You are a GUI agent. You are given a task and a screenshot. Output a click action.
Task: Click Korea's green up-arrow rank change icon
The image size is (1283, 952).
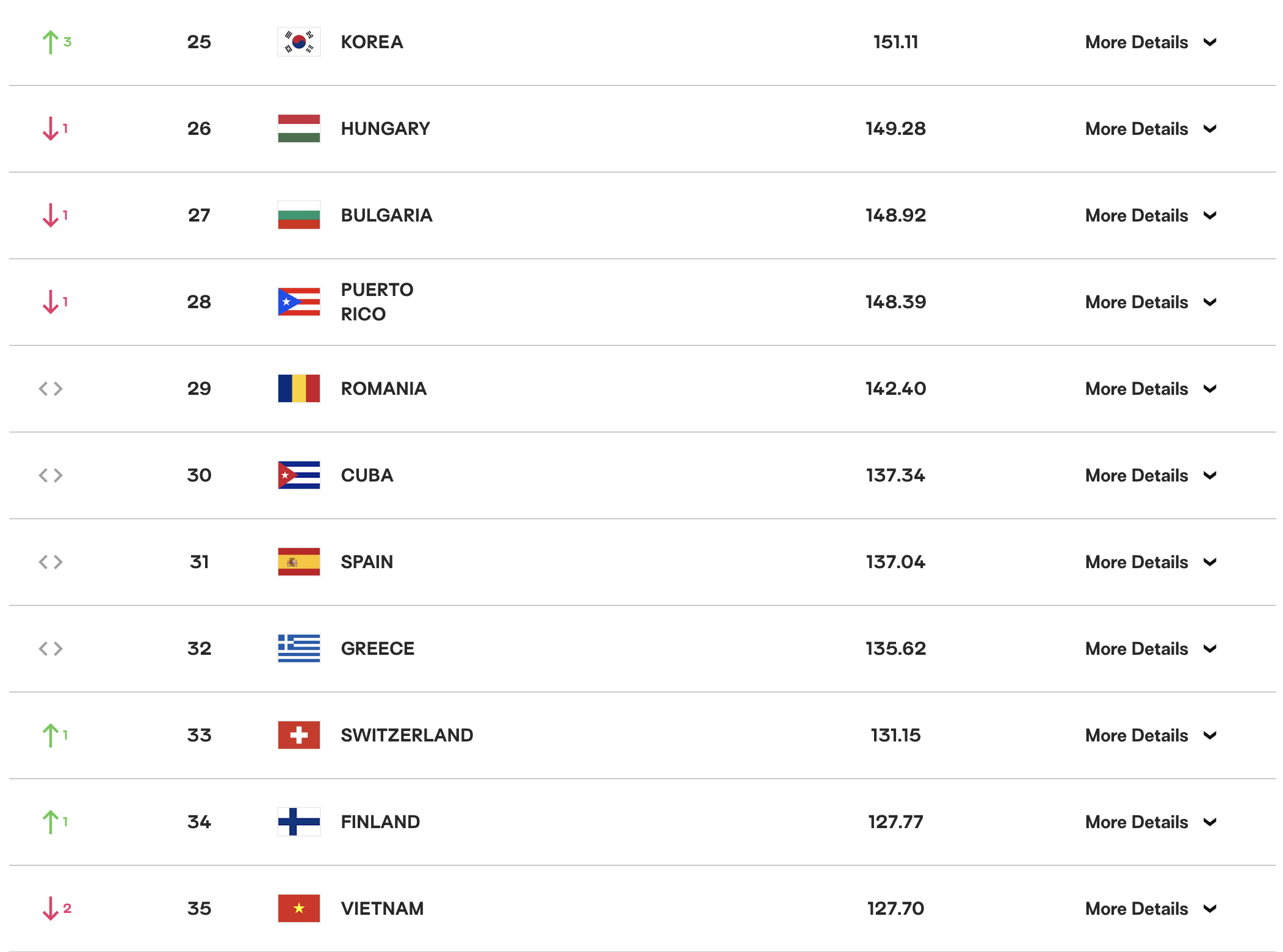51,42
